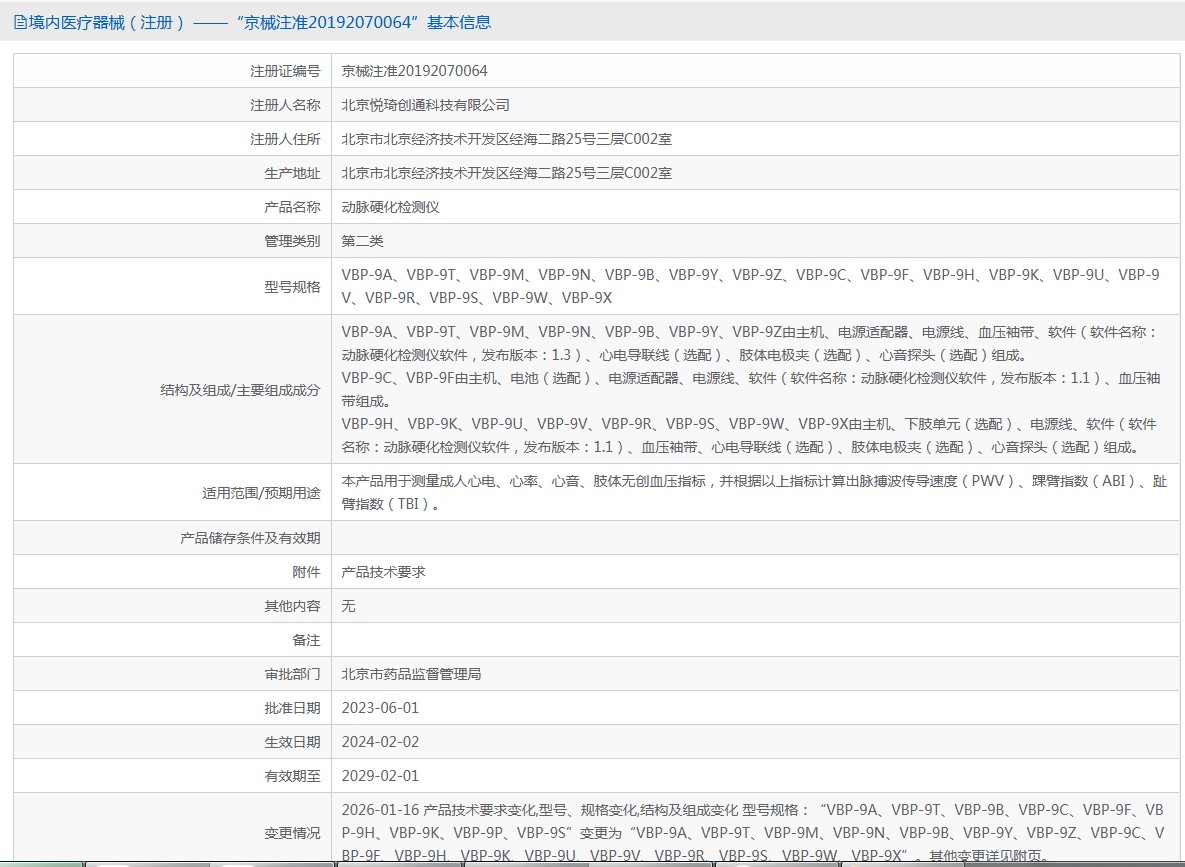
Task: Click the empty 备注 value cell
Action: click(x=755, y=640)
